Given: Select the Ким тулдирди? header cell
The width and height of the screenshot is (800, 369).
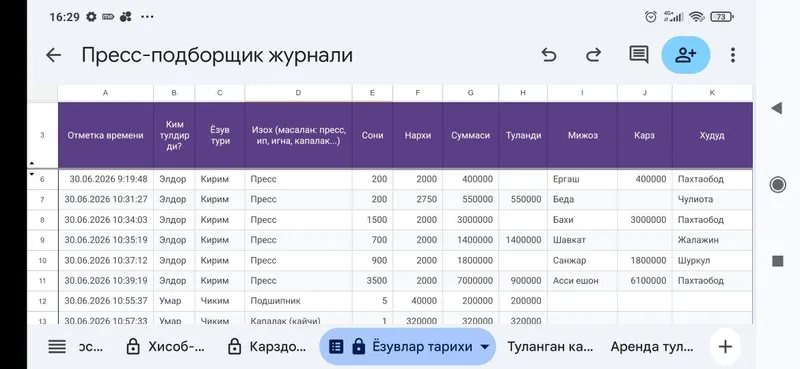Looking at the screenshot, I should (x=174, y=135).
